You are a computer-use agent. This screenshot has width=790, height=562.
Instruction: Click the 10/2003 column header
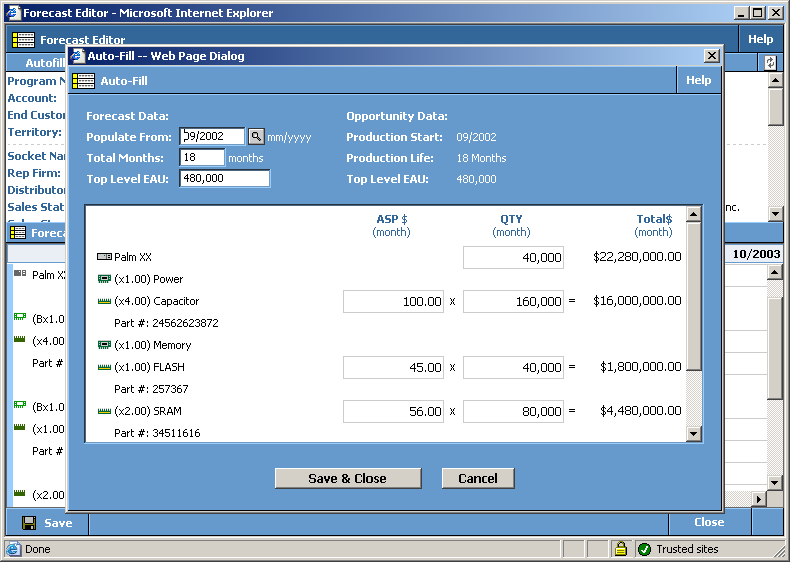[x=756, y=254]
